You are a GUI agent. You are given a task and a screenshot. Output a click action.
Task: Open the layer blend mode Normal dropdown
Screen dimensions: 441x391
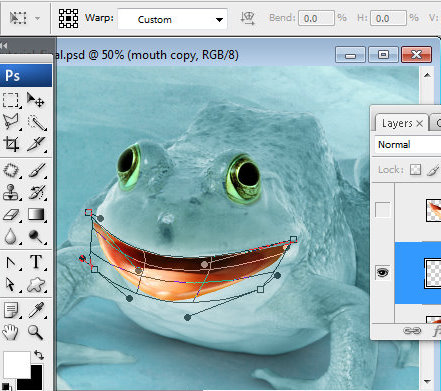pos(407,145)
